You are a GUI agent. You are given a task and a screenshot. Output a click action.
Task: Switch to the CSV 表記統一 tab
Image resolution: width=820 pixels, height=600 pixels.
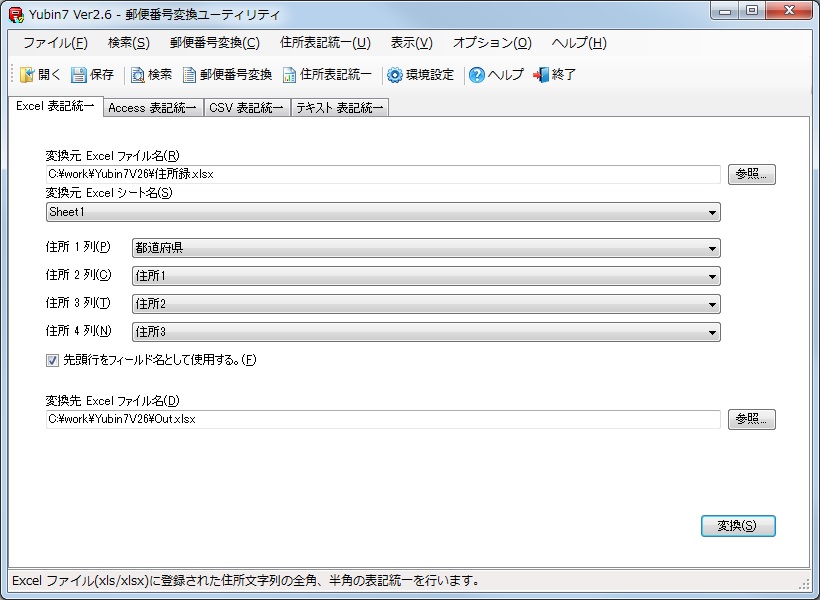coord(246,108)
